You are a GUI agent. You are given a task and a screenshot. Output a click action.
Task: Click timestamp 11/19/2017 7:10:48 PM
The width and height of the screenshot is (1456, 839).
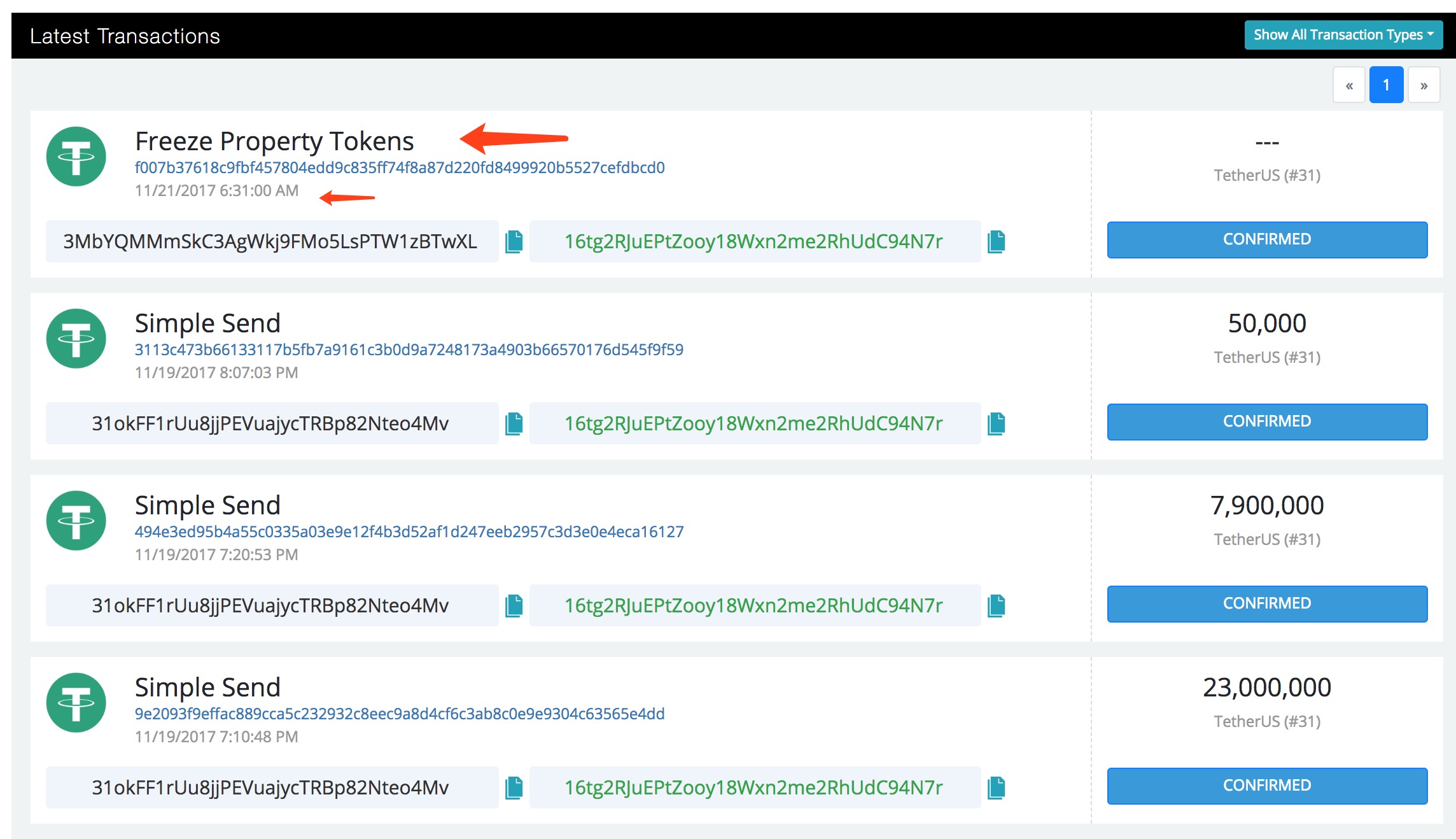pyautogui.click(x=216, y=737)
